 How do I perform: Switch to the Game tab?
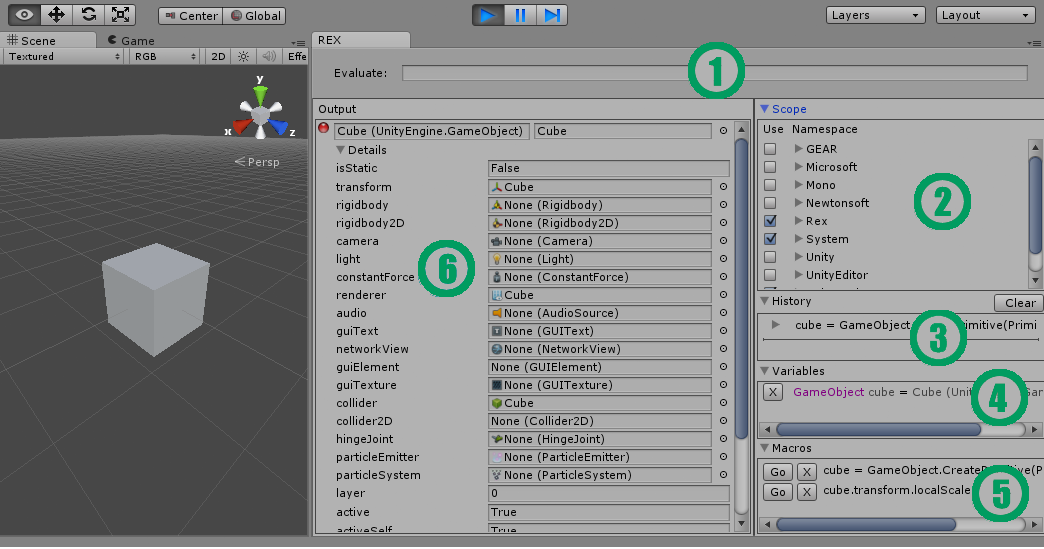[131, 41]
